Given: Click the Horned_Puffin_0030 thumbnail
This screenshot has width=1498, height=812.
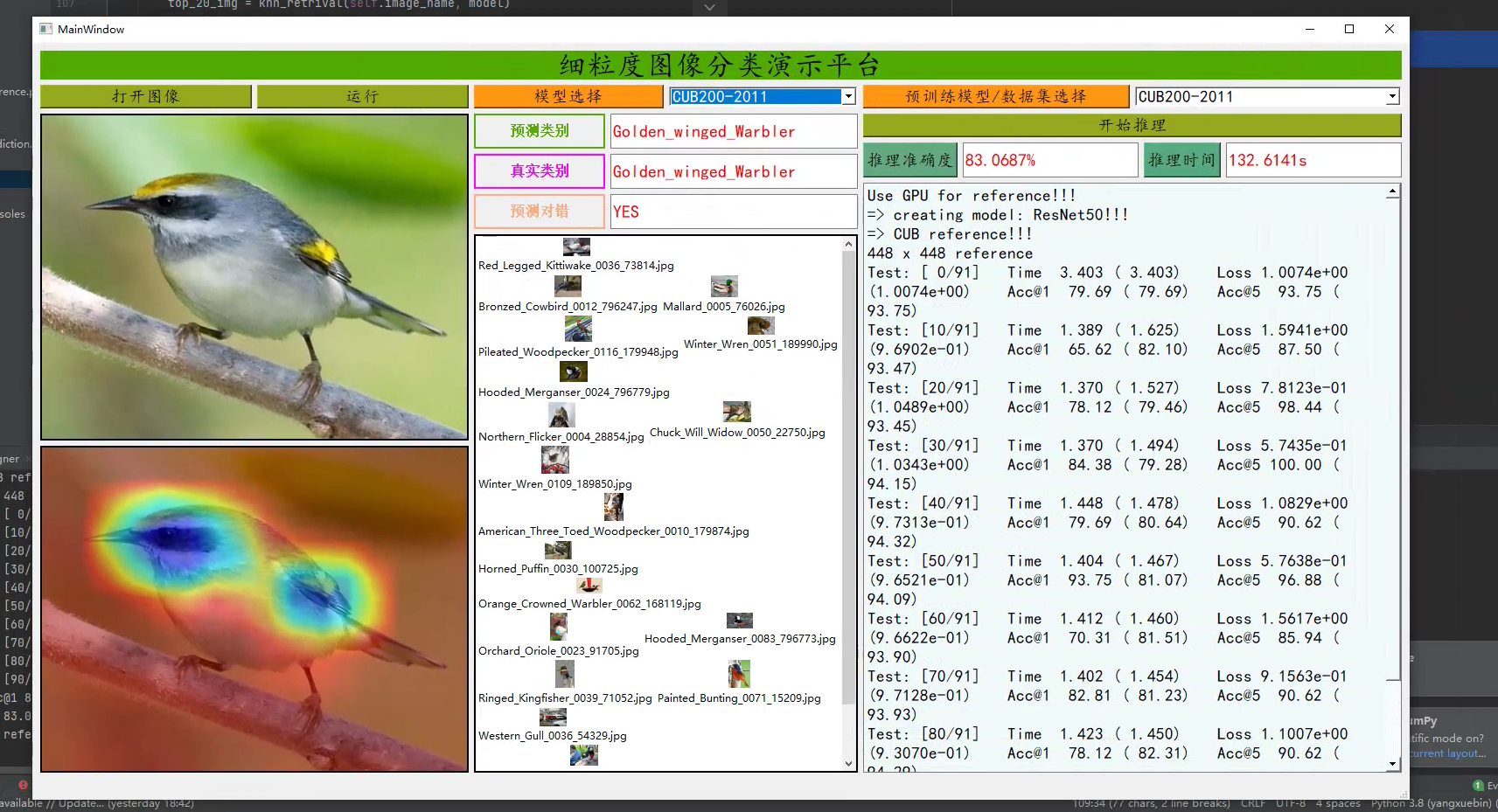Looking at the screenshot, I should tap(558, 550).
